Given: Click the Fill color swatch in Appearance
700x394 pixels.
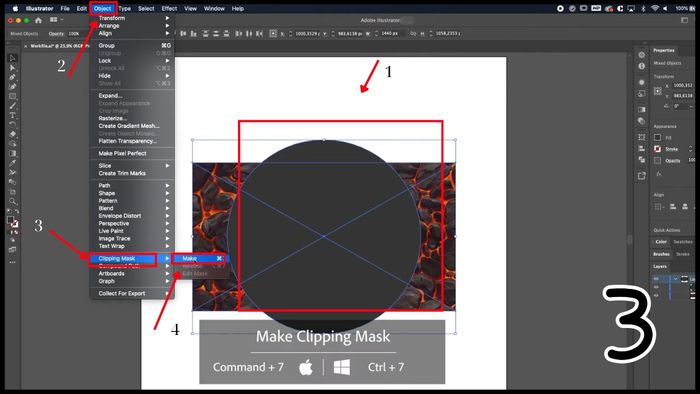Looking at the screenshot, I should click(658, 137).
